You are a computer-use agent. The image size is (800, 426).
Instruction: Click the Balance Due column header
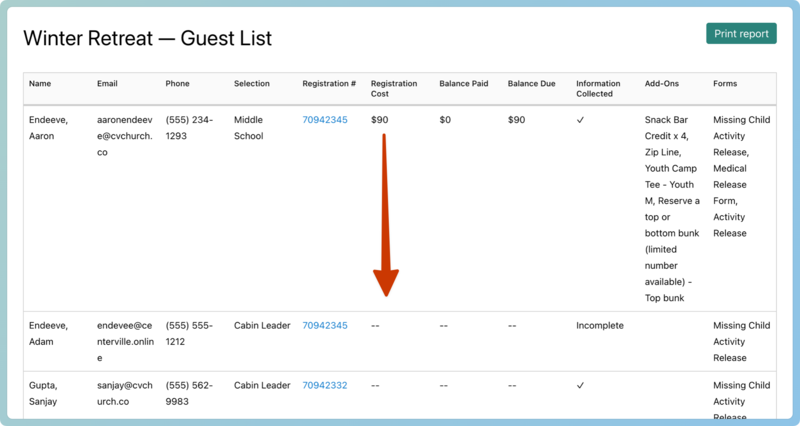531,84
